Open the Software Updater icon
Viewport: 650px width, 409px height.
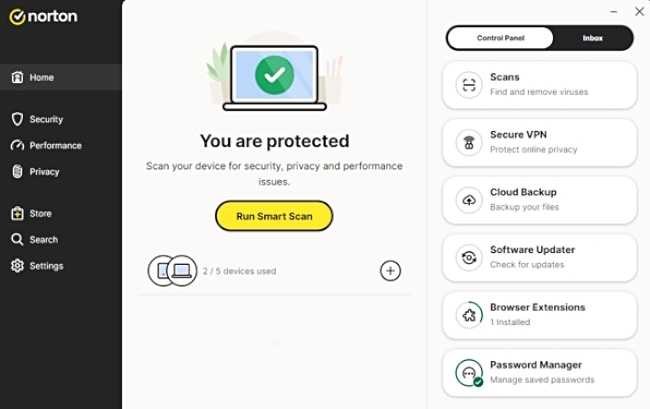click(x=468, y=258)
